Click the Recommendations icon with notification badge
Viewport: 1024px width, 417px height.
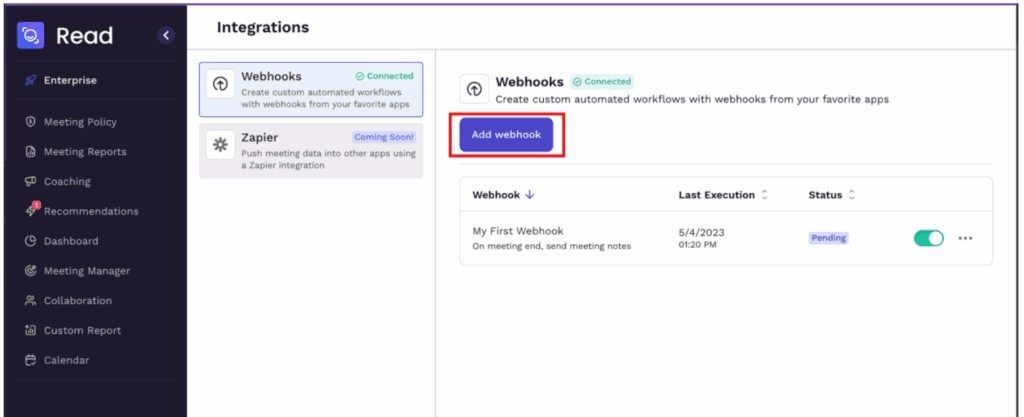tap(31, 211)
